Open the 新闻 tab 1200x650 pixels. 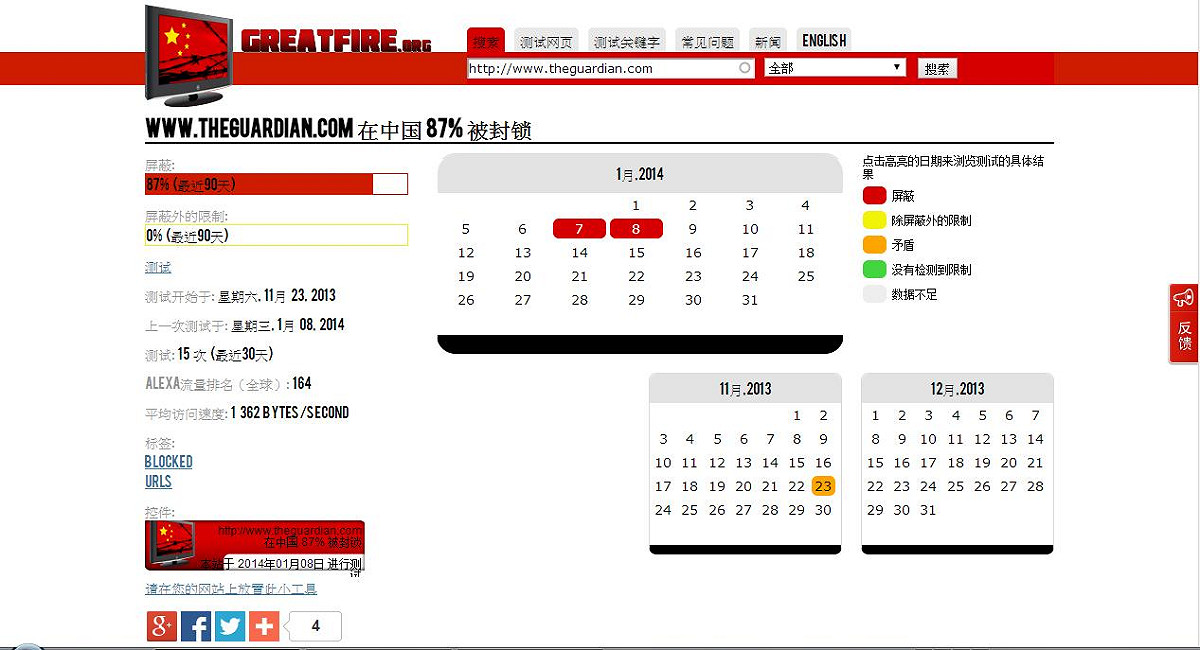[x=768, y=41]
